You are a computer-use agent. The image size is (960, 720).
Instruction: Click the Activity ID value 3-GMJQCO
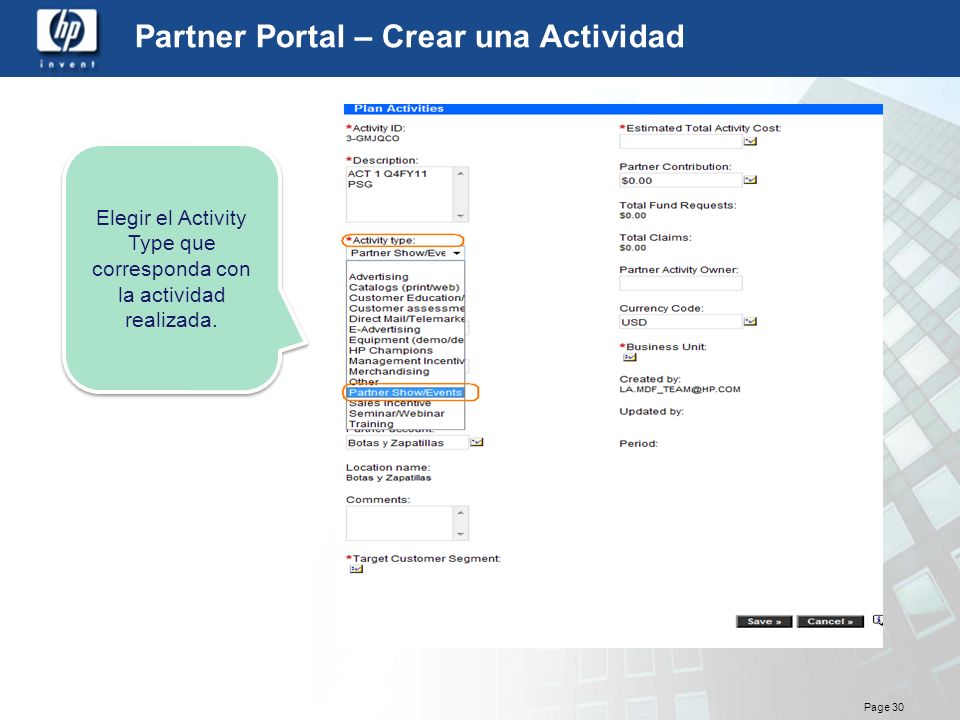[x=372, y=138]
